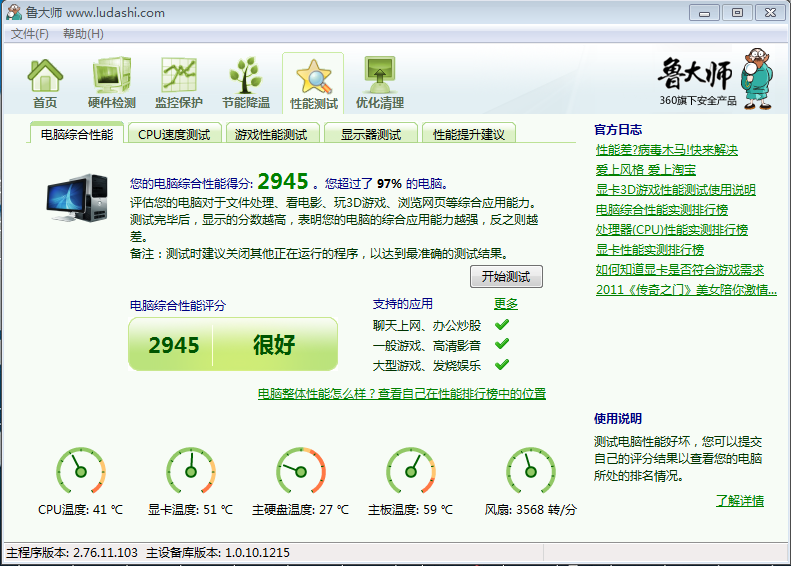Open the 帮助(H) menu
The width and height of the screenshot is (791, 566).
click(83, 34)
